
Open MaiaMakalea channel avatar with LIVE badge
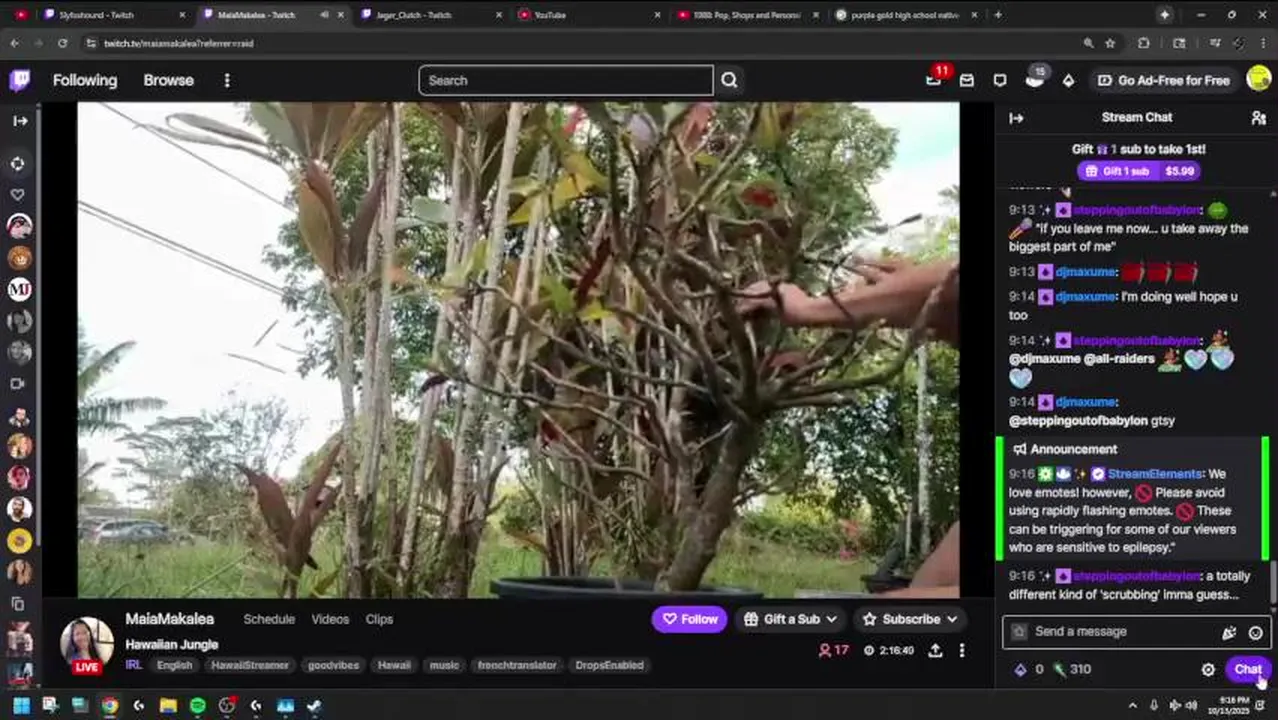pos(86,645)
